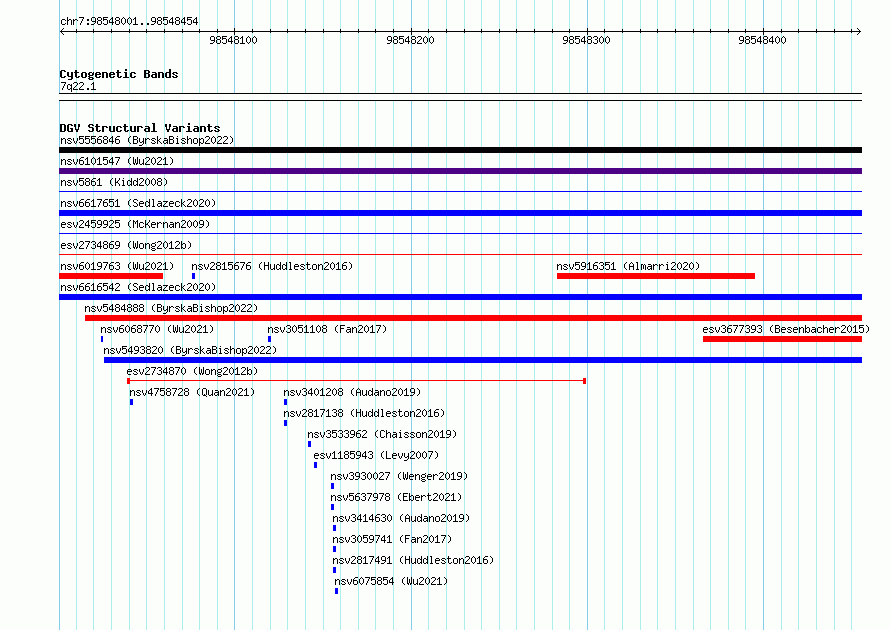The height and width of the screenshot is (630, 890).
Task: Click the blue nsv2817491 marker
Action: point(334,570)
